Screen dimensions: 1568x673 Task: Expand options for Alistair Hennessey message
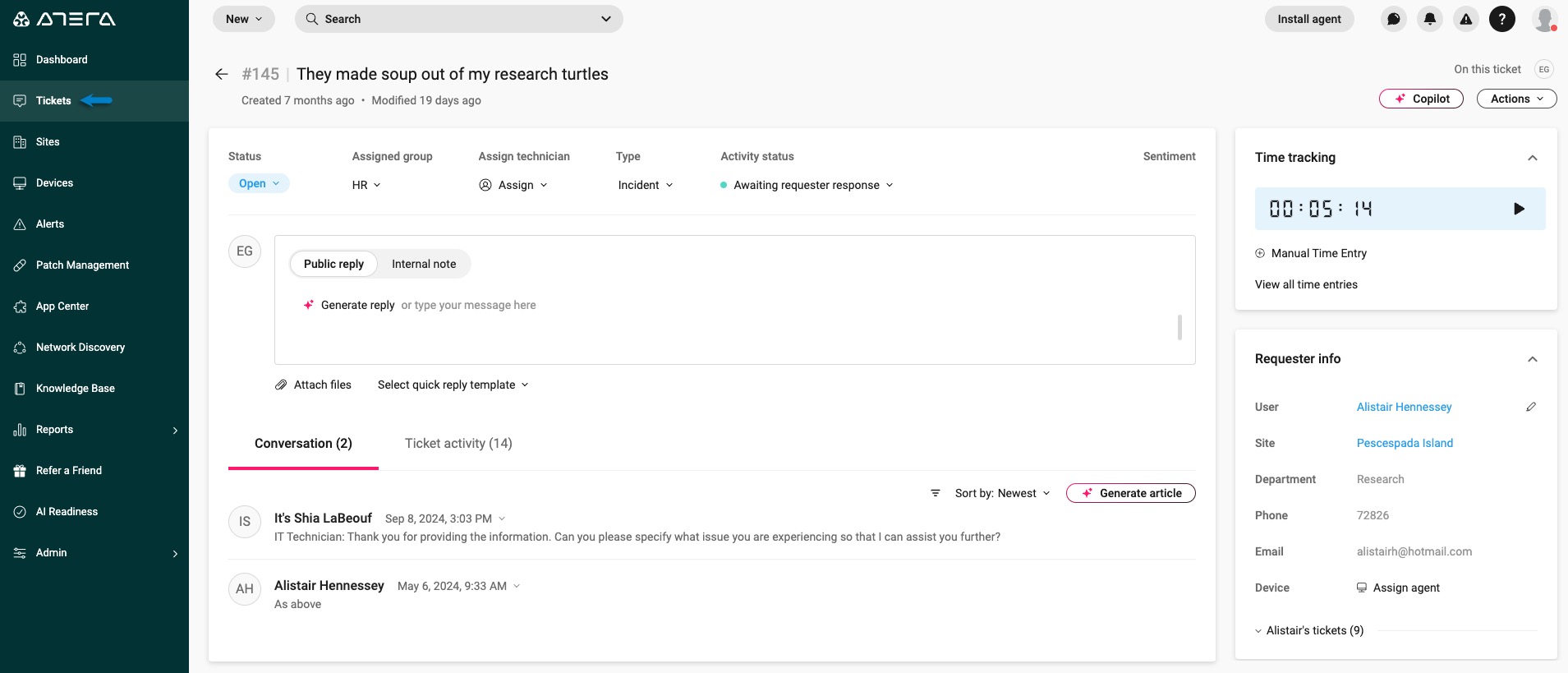[x=517, y=586]
